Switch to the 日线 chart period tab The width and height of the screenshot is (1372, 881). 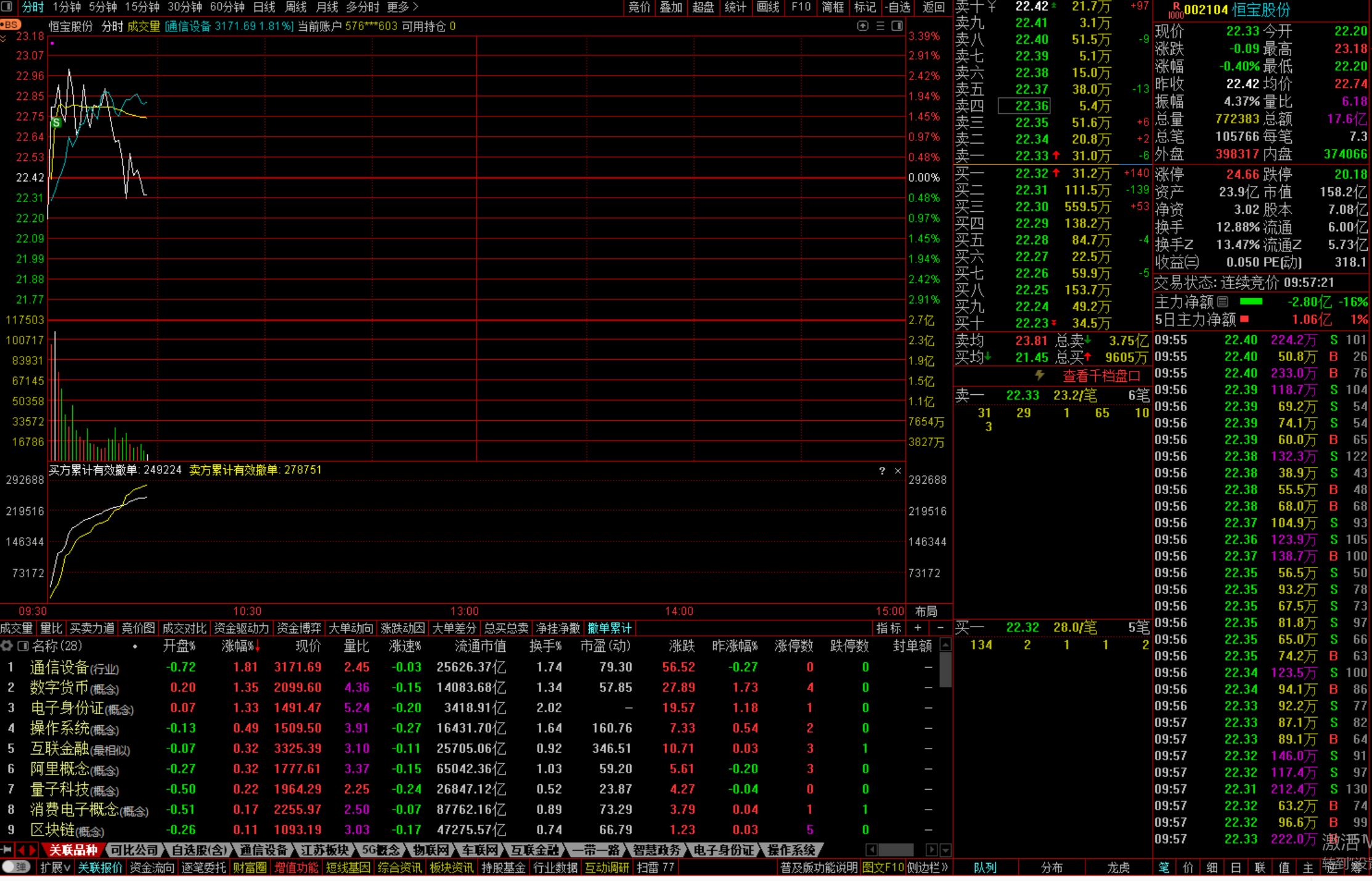pyautogui.click(x=264, y=7)
